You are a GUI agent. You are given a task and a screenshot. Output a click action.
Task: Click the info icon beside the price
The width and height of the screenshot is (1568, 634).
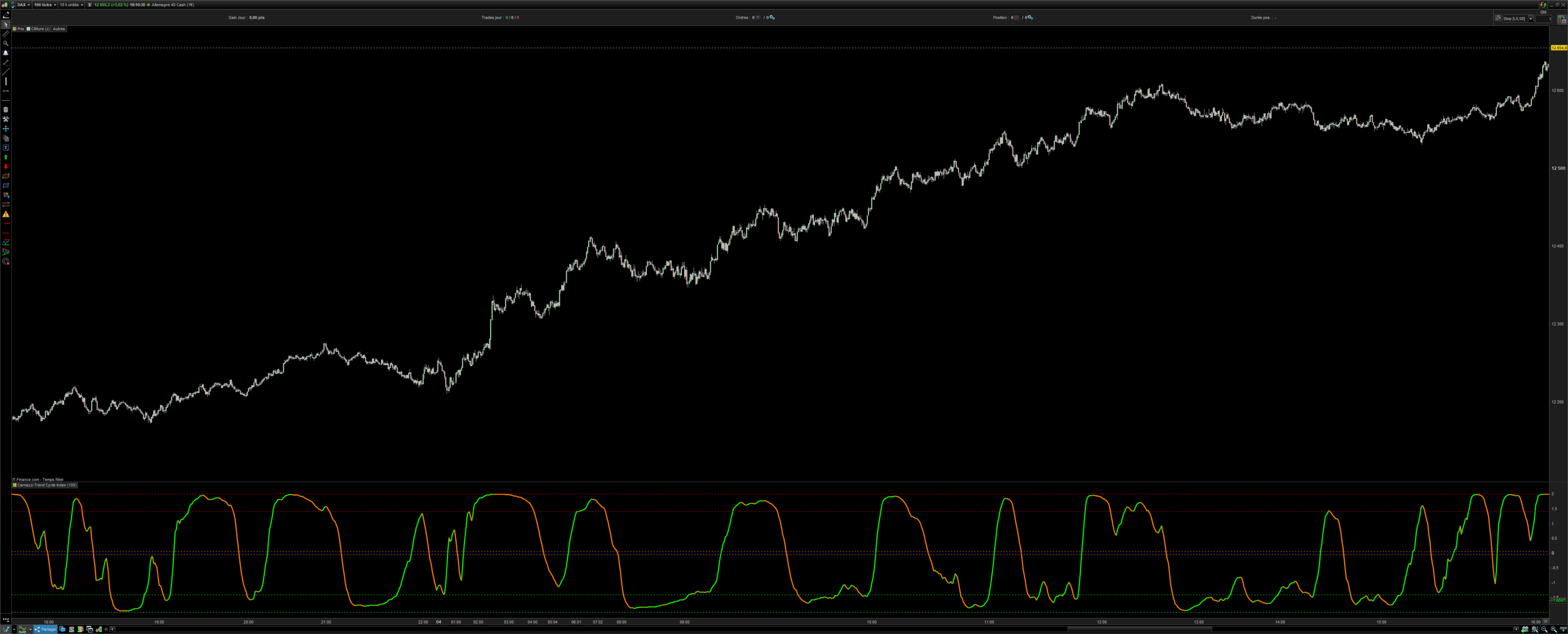(89, 5)
